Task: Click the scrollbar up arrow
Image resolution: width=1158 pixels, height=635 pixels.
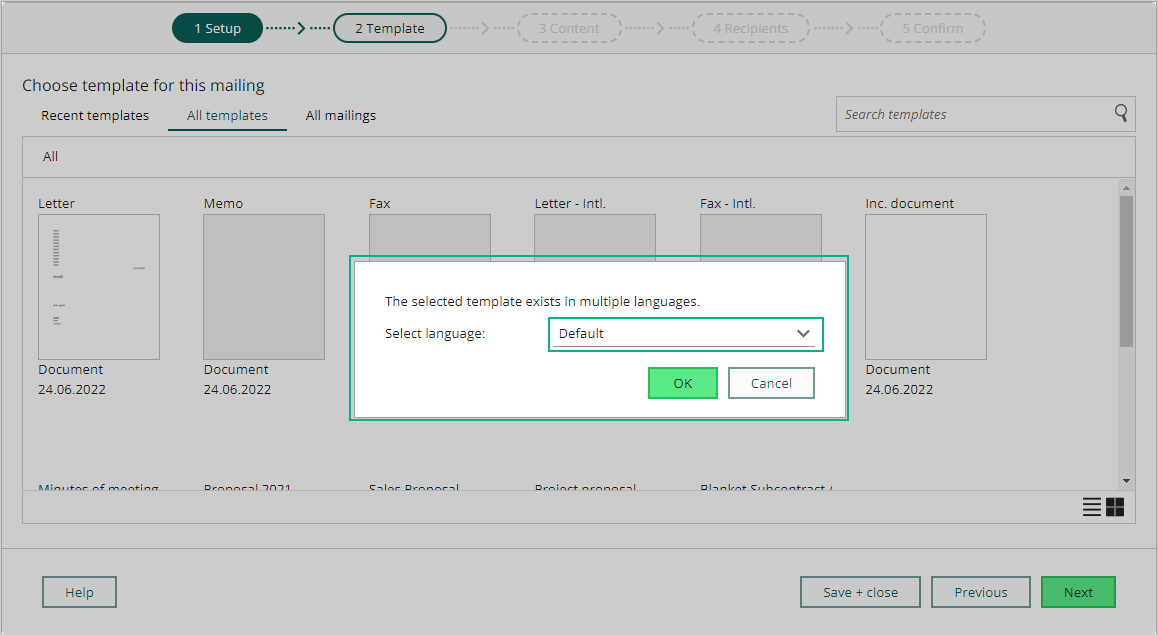Action: point(1126,188)
